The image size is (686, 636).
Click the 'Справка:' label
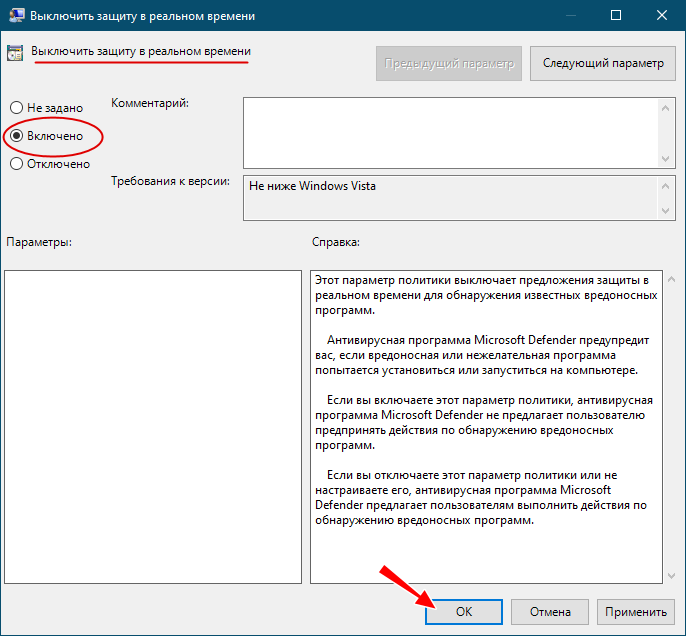click(x=336, y=242)
